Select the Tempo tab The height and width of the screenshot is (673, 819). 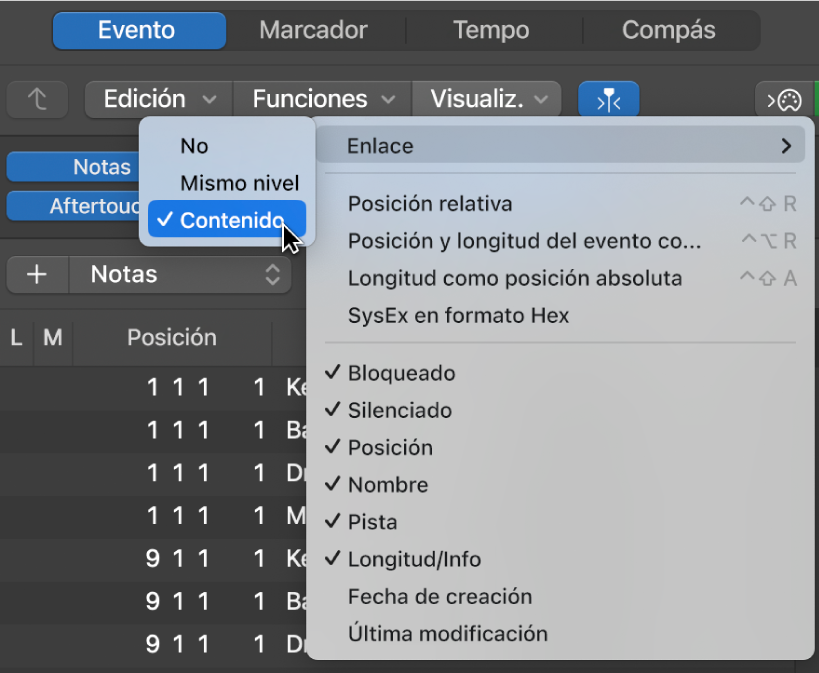pyautogui.click(x=490, y=30)
